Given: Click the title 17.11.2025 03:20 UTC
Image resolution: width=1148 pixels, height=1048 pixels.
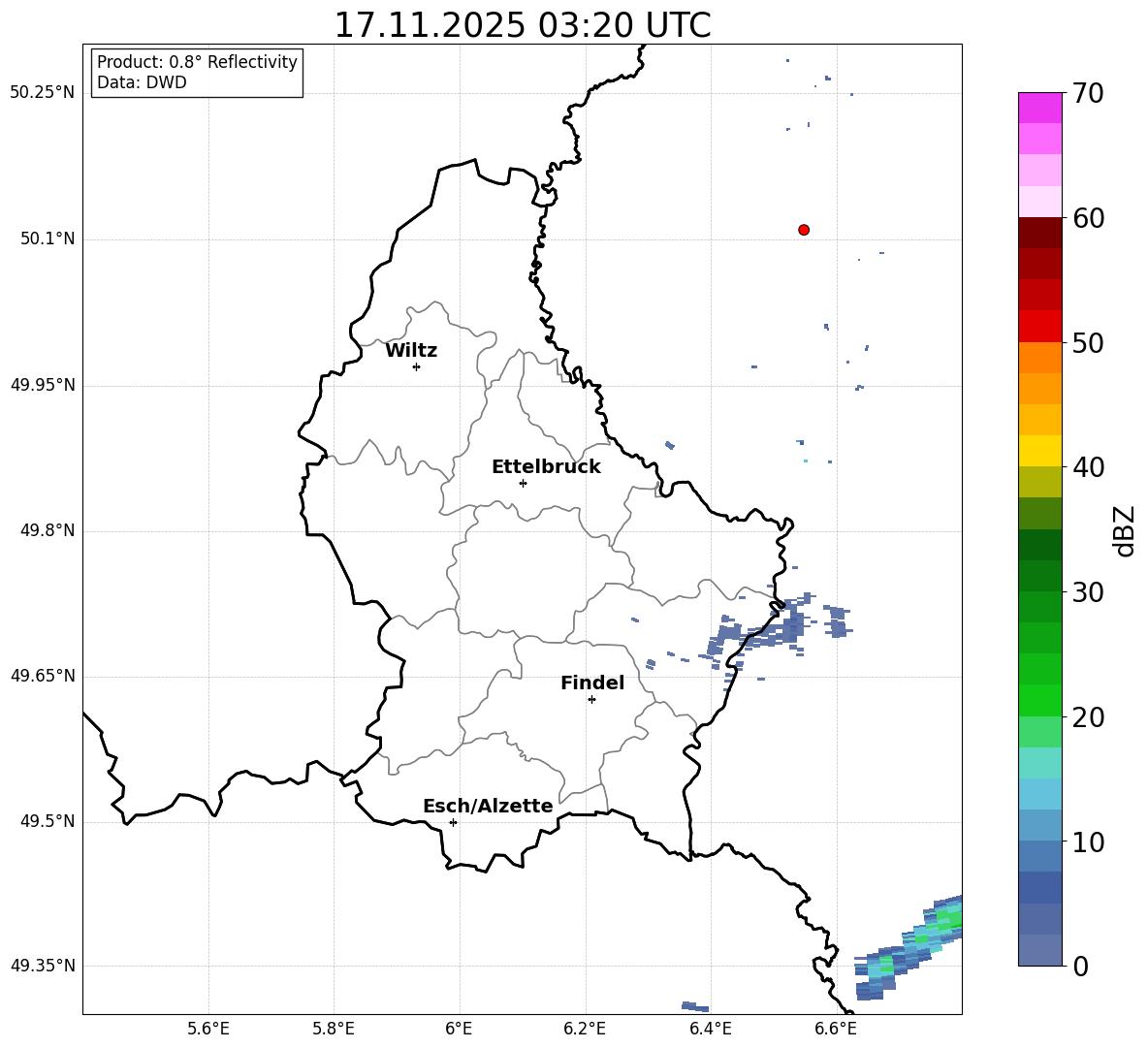Looking at the screenshot, I should point(523,25).
